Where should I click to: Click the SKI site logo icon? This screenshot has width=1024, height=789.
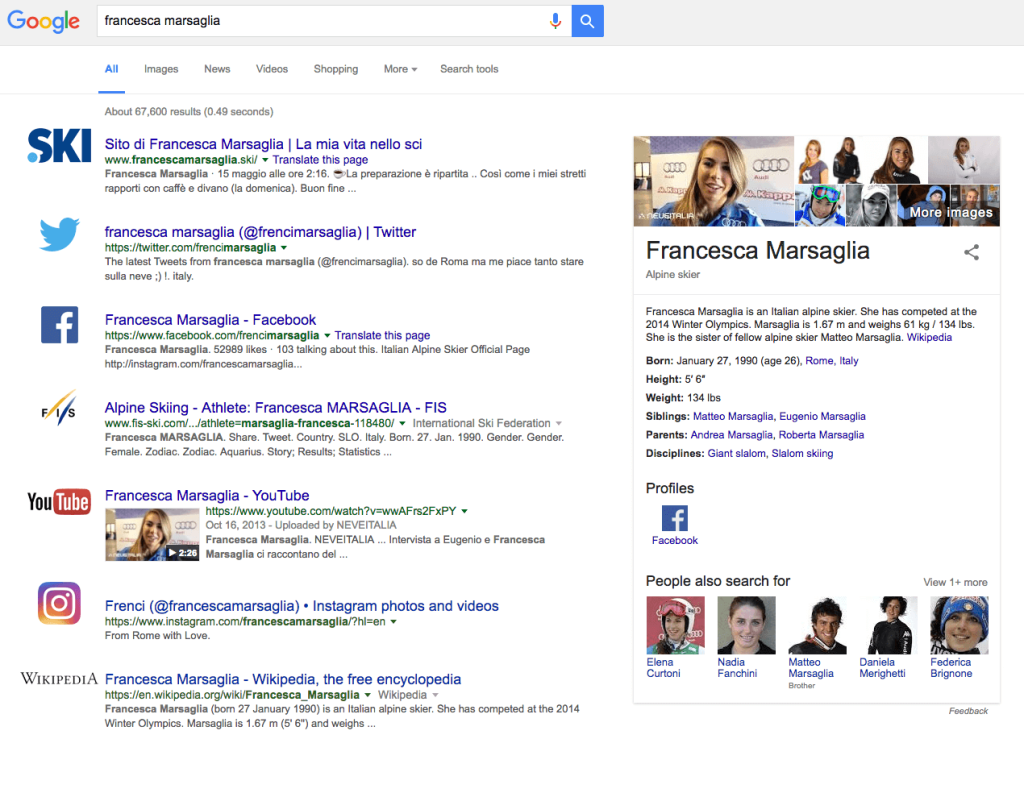coord(59,145)
